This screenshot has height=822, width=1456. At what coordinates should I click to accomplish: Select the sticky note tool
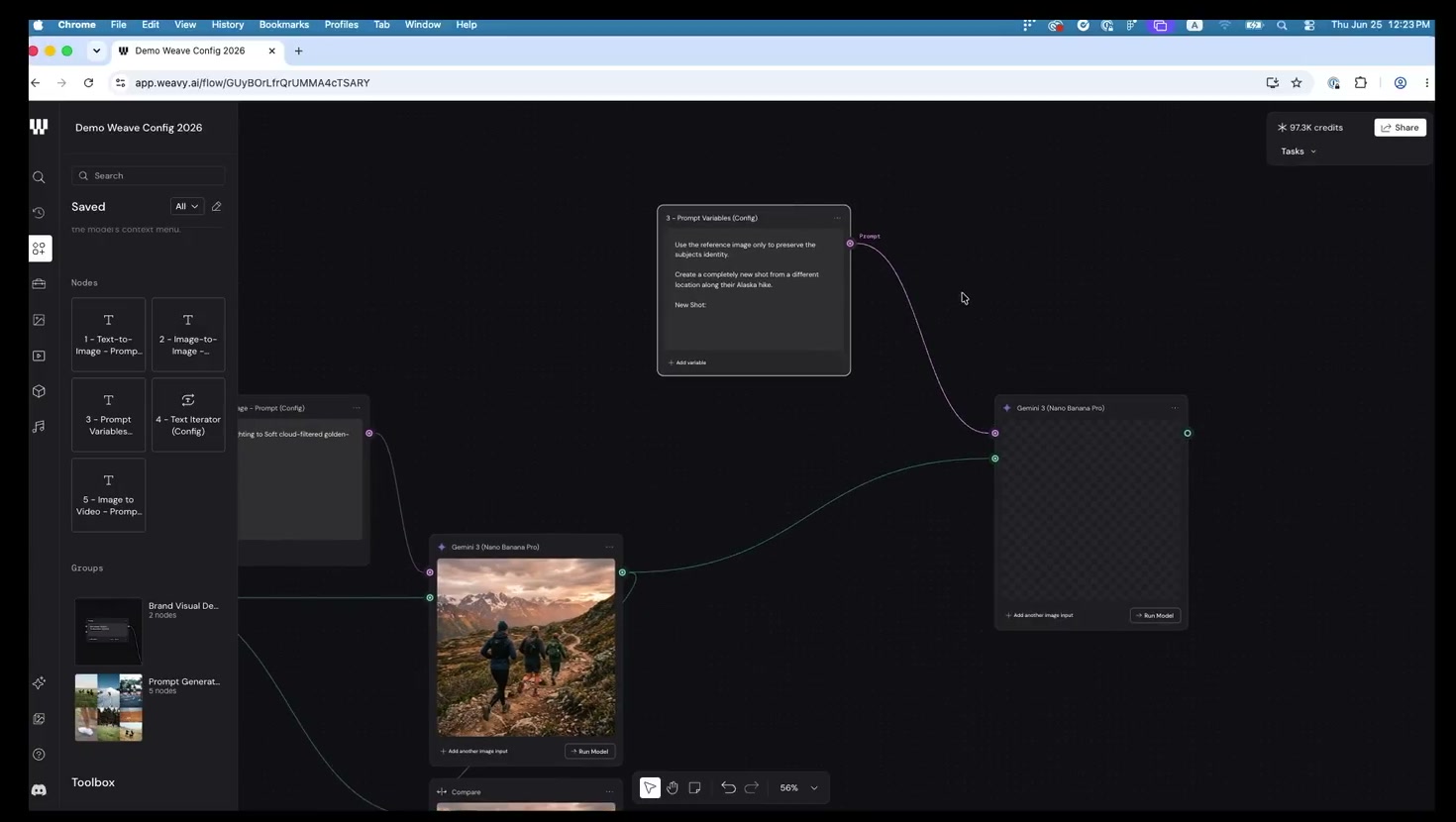(694, 788)
